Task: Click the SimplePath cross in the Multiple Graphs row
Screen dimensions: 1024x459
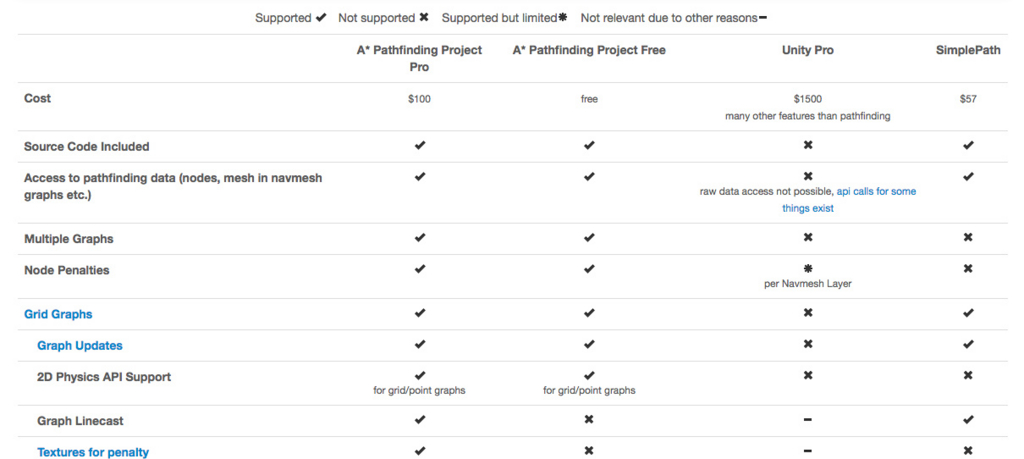Action: click(968, 238)
